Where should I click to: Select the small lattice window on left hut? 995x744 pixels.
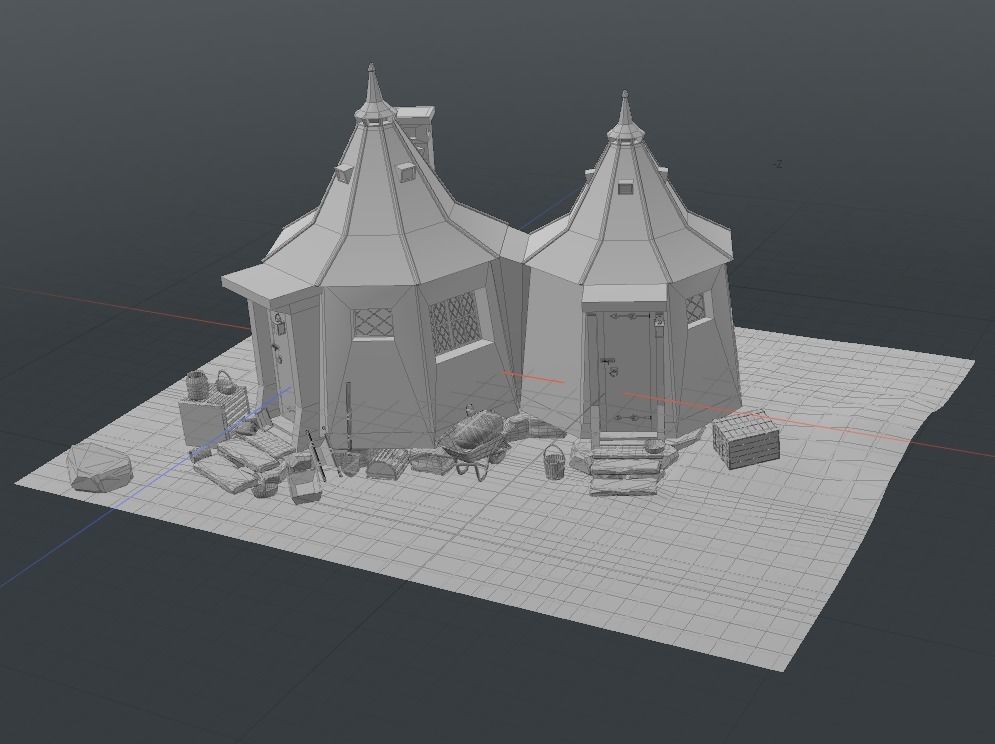[372, 322]
